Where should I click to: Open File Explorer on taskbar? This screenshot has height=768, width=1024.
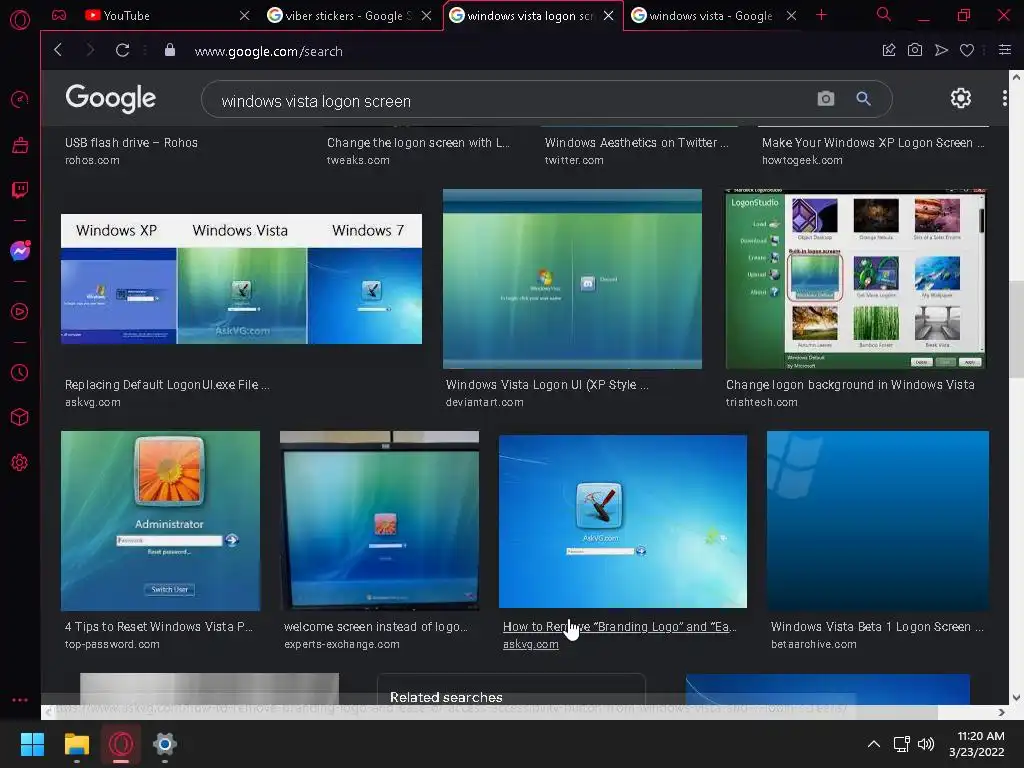(x=76, y=744)
